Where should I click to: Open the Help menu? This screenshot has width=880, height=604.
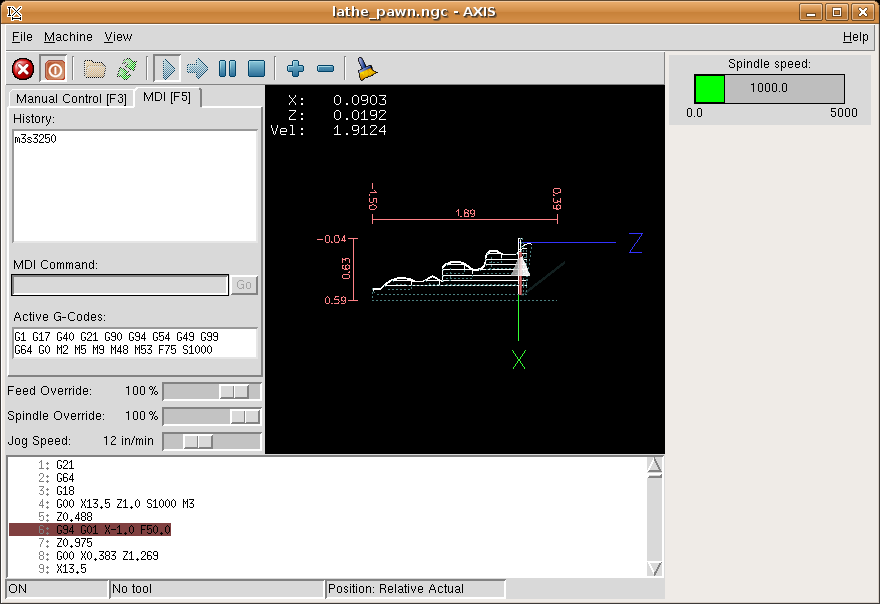tap(855, 37)
